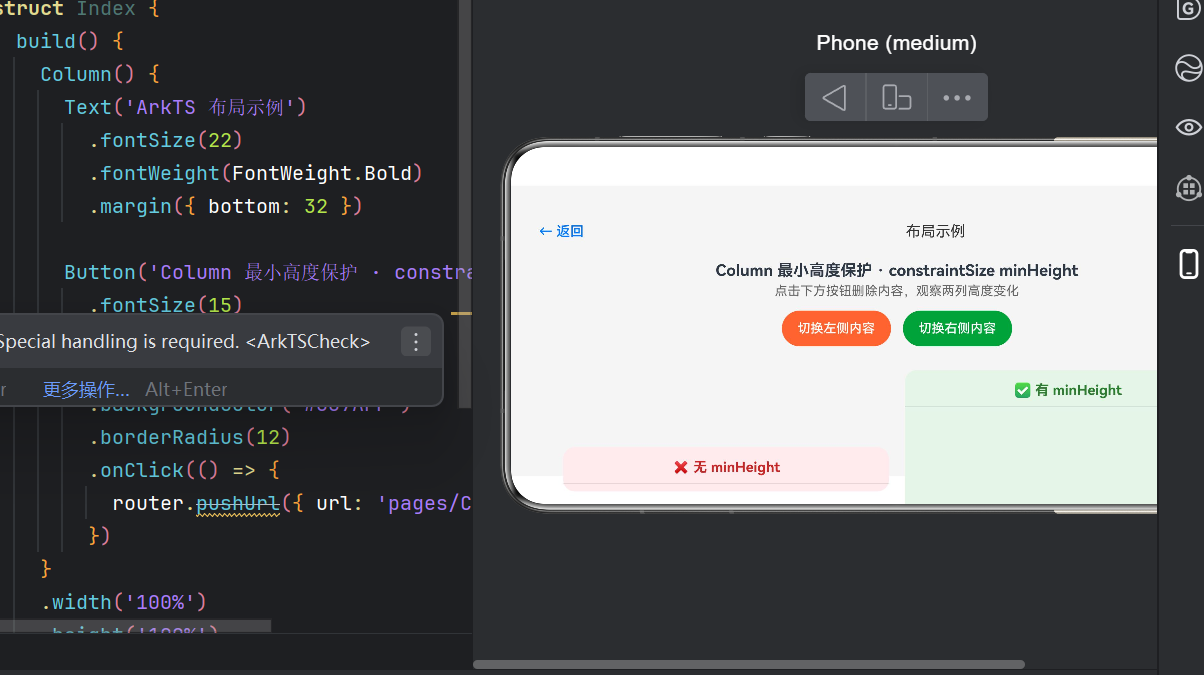Open the wave-circle icon panel in right sidebar
Image resolution: width=1204 pixels, height=675 pixels.
[1188, 68]
